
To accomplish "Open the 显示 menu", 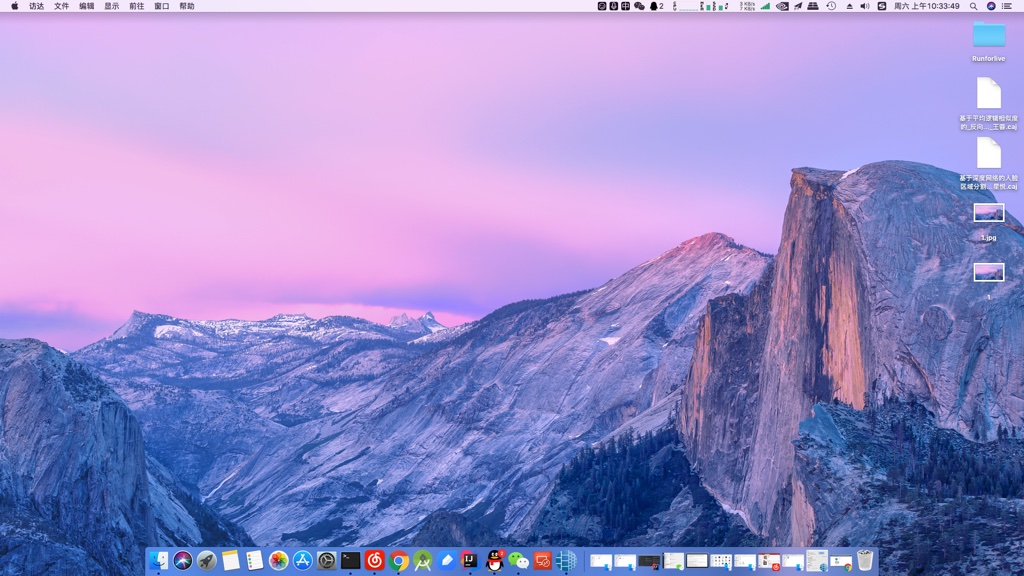I will (x=112, y=6).
